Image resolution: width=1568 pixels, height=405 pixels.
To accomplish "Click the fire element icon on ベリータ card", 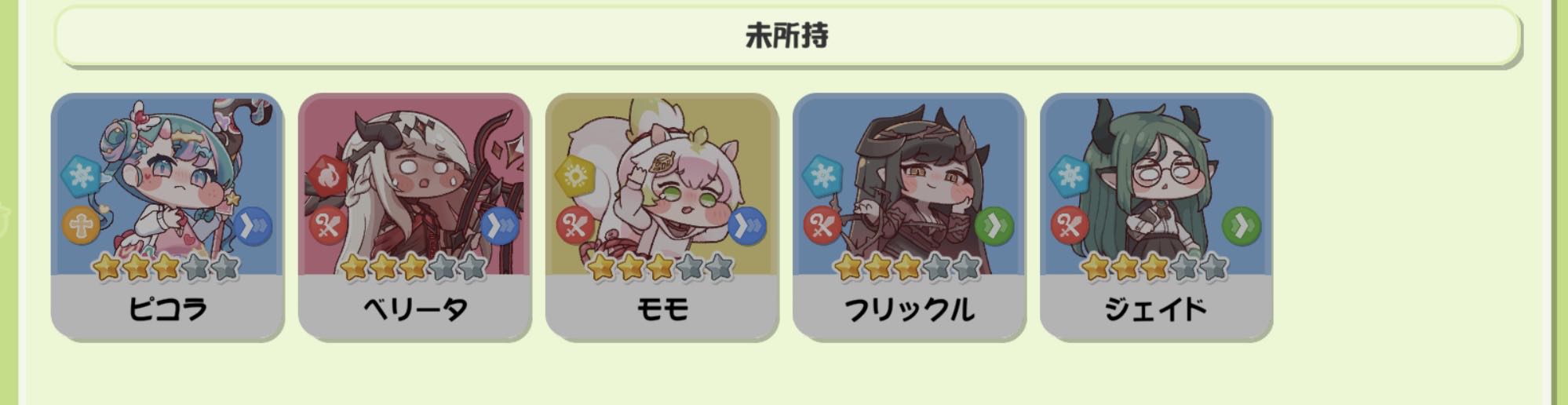I will 328,176.
